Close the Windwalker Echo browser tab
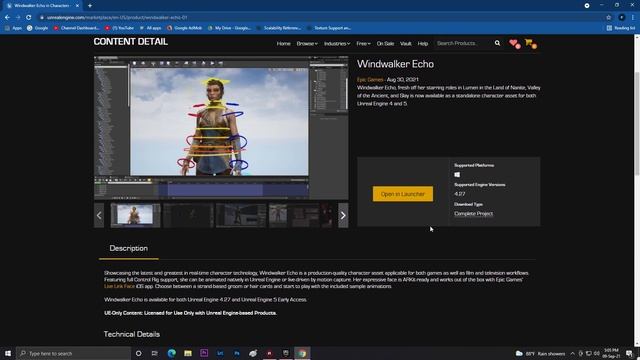The image size is (640, 360). point(77,6)
